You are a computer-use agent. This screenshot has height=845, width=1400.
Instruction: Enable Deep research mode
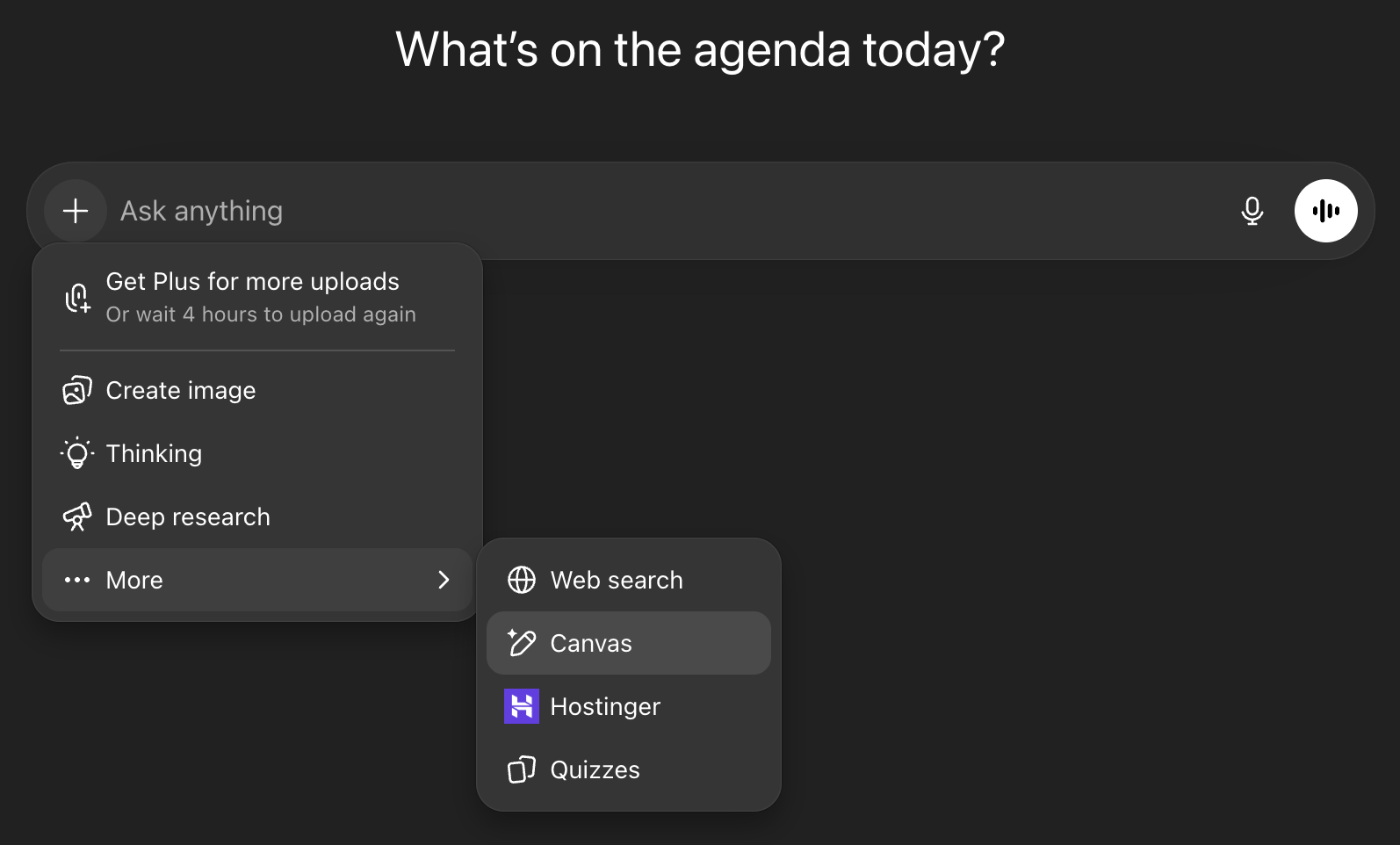(188, 516)
